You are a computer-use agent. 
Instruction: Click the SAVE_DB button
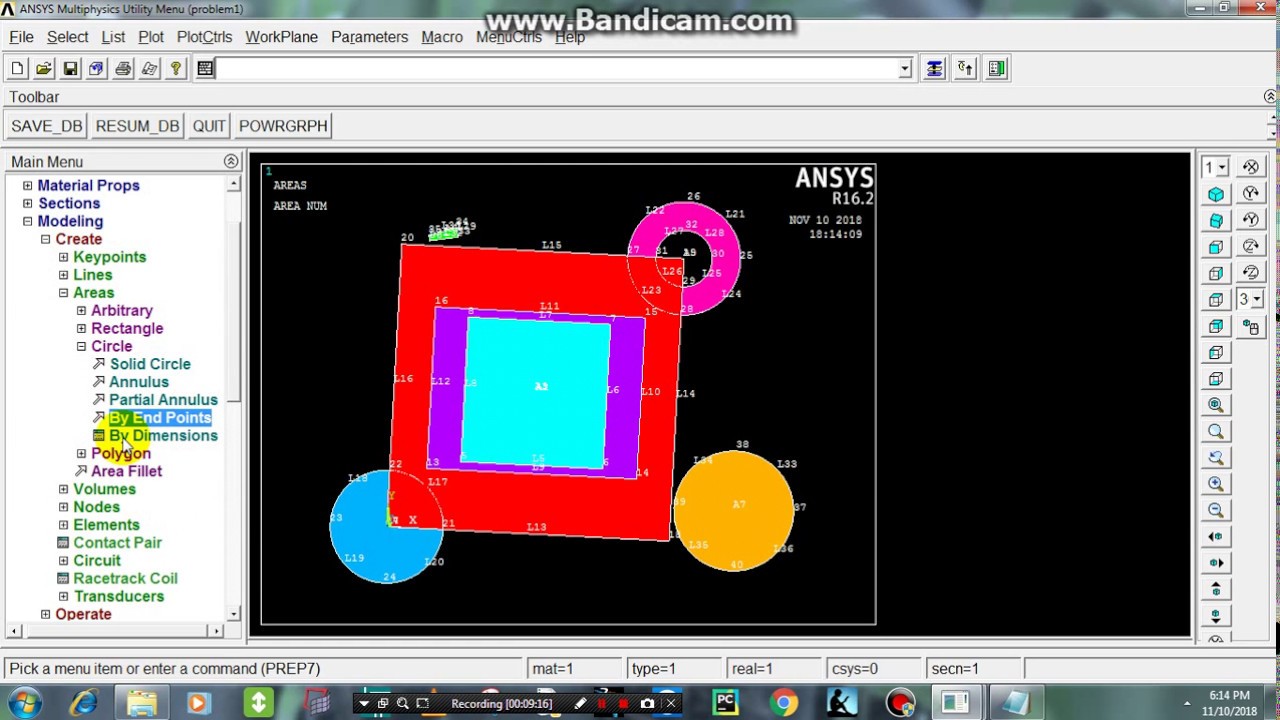(46, 126)
